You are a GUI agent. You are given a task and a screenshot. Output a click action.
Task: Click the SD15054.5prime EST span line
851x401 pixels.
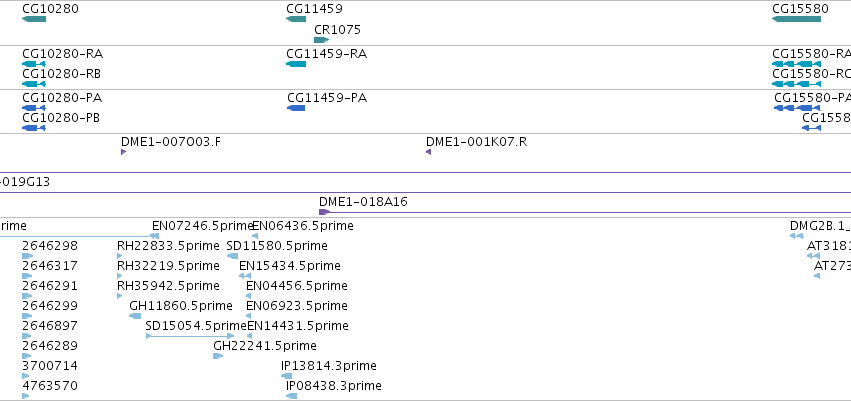(x=190, y=336)
